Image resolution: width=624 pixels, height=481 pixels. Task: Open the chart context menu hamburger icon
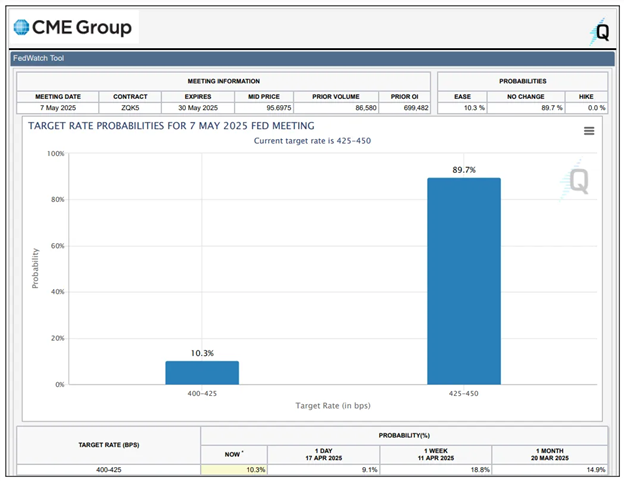[589, 131]
